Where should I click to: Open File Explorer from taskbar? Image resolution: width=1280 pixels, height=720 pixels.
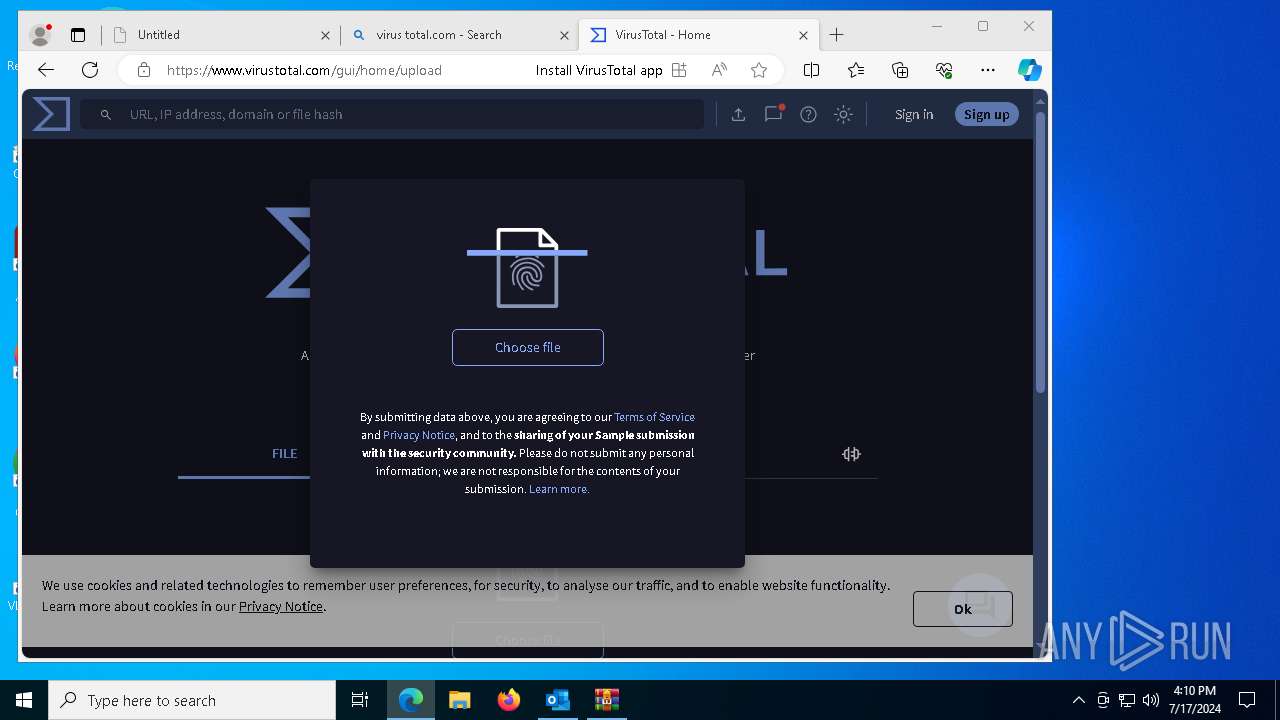pos(459,700)
